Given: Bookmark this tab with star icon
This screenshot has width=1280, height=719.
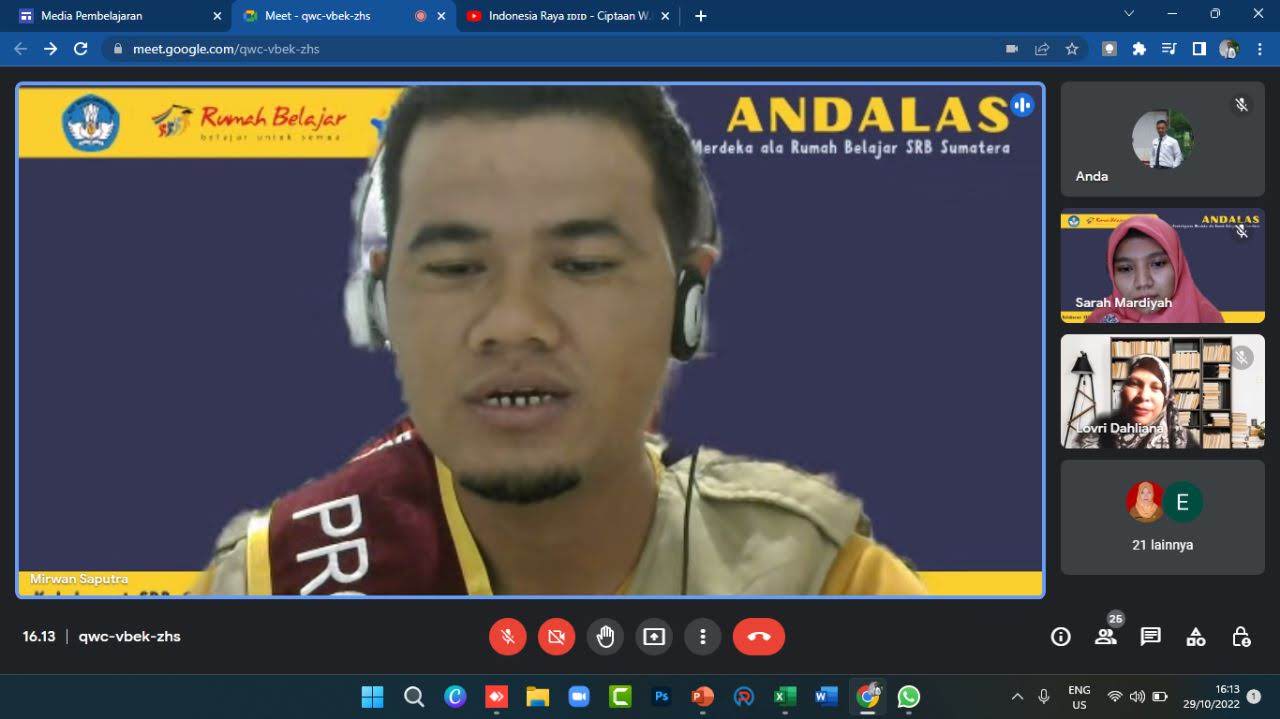Looking at the screenshot, I should point(1072,48).
